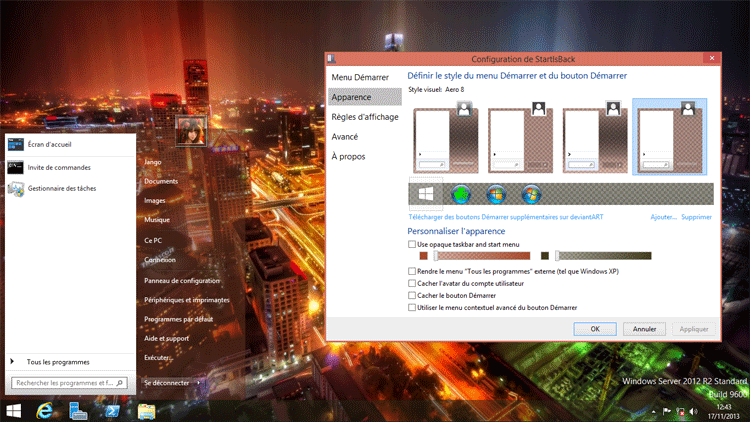Viewport: 750px width, 422px height.
Task: Click Panneau de configuration in start menu
Action: 182,281
